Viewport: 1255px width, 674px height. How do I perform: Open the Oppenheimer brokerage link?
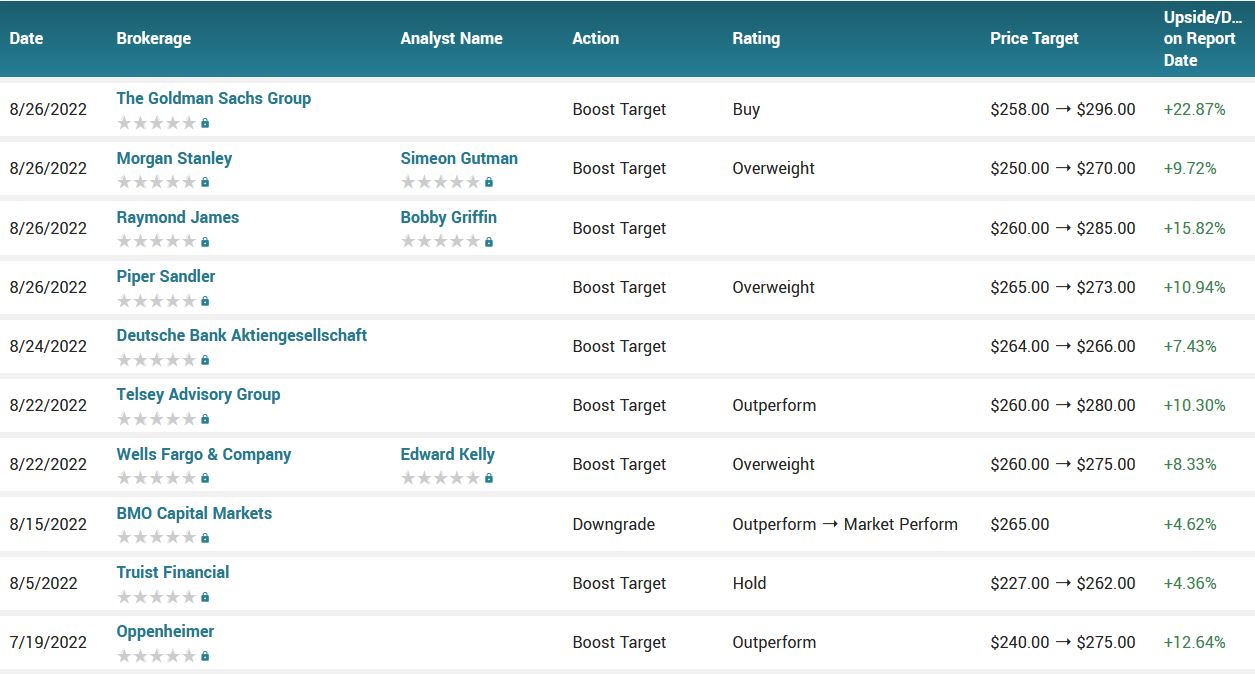coord(165,631)
